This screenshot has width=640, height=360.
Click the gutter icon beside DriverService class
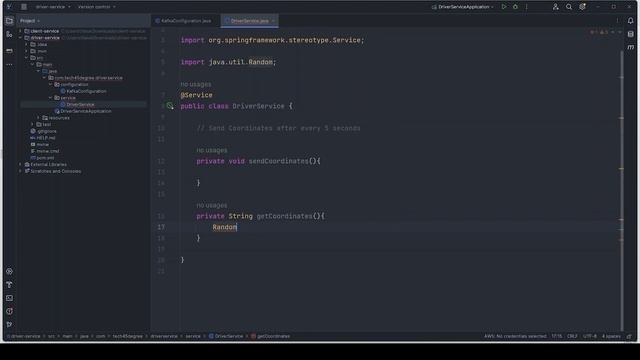(170, 106)
